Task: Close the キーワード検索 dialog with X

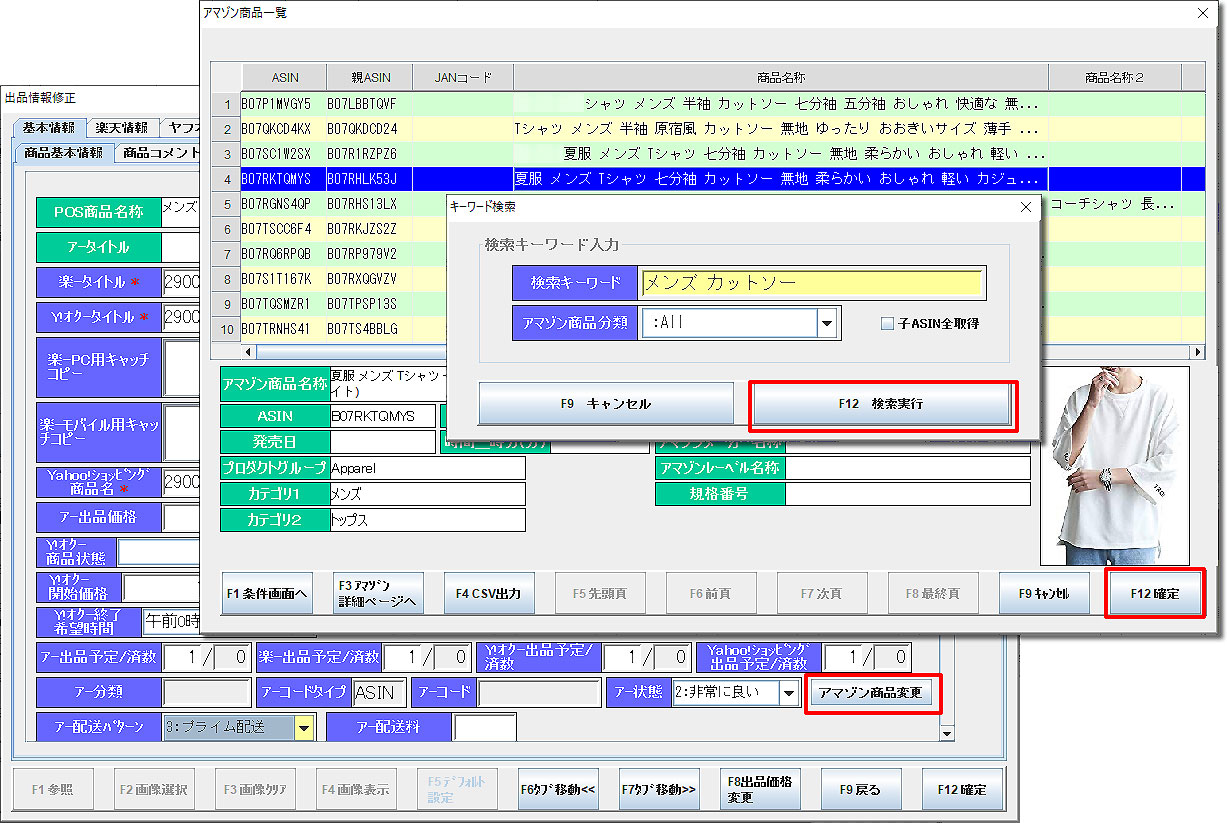Action: click(1024, 207)
